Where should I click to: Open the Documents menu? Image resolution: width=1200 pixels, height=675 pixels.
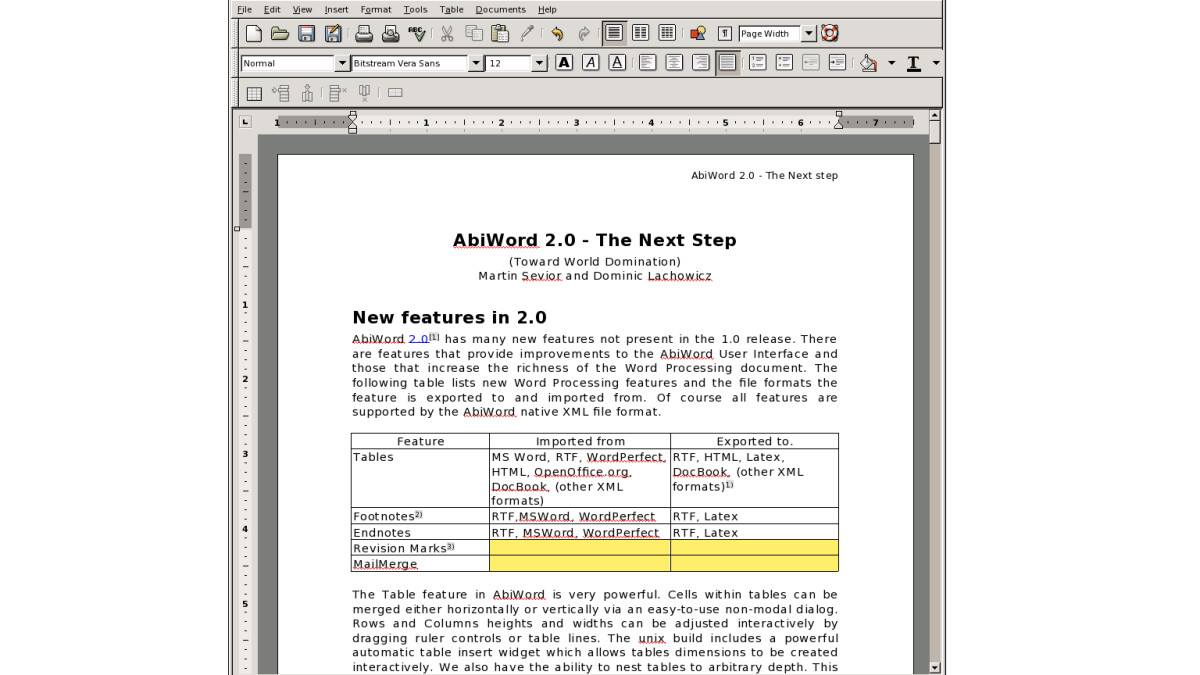click(500, 9)
